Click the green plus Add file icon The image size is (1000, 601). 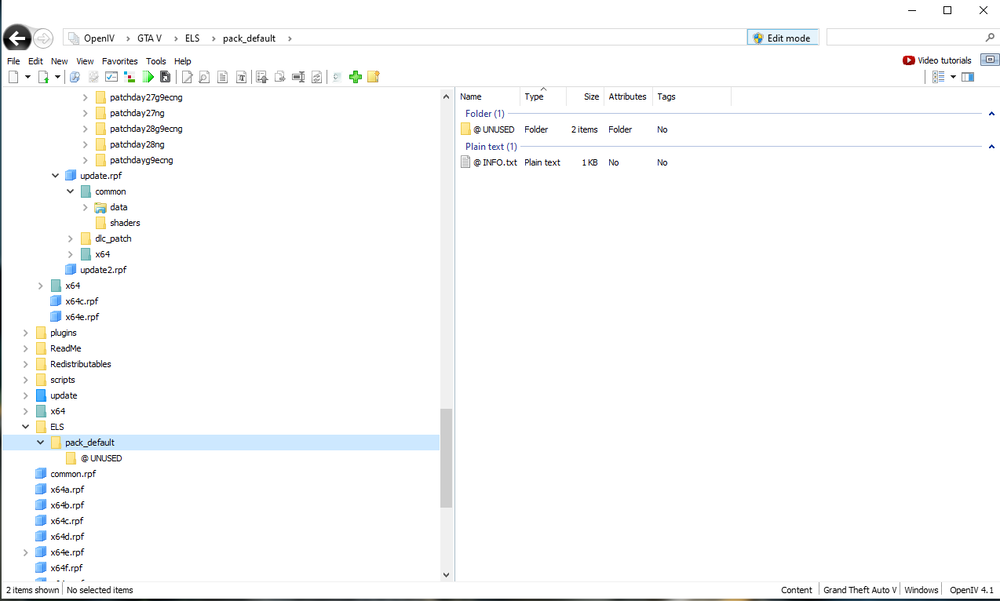(356, 76)
